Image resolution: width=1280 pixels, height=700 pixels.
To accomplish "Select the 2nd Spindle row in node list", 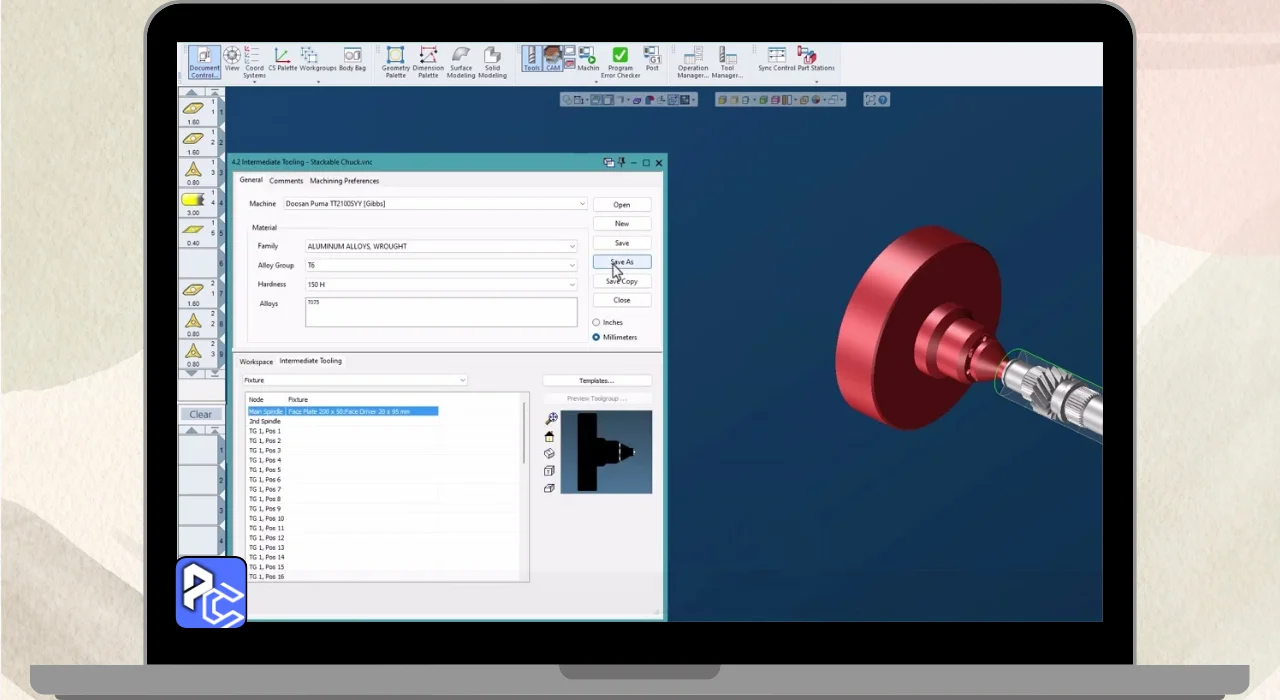I will click(x=265, y=421).
